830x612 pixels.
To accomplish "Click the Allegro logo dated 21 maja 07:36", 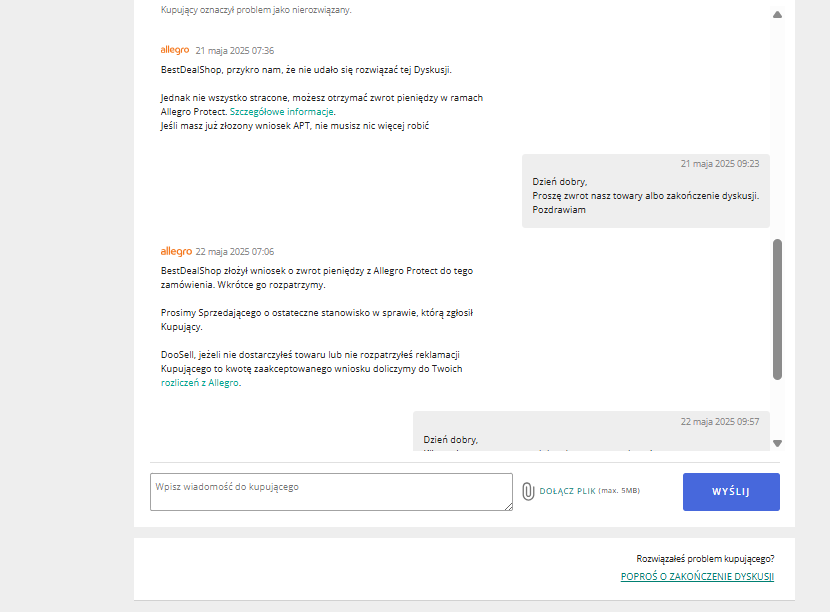I will [x=175, y=49].
